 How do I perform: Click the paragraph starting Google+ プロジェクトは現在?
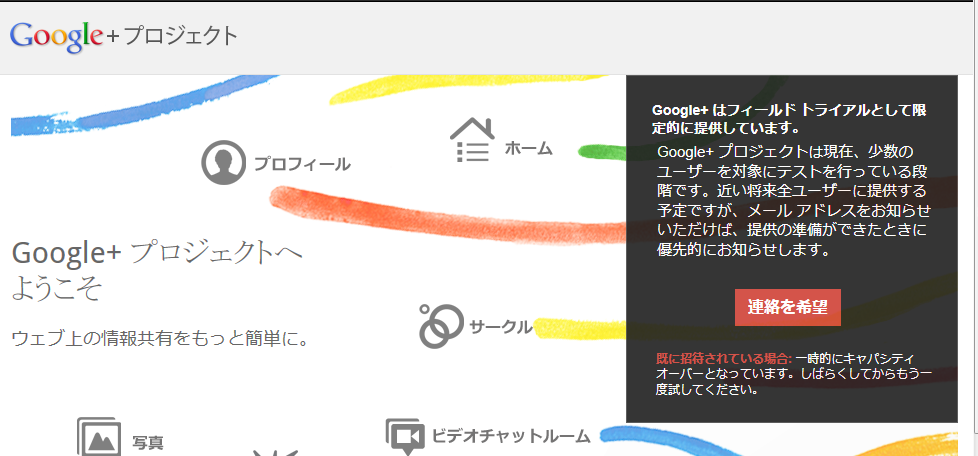pyautogui.click(x=794, y=201)
